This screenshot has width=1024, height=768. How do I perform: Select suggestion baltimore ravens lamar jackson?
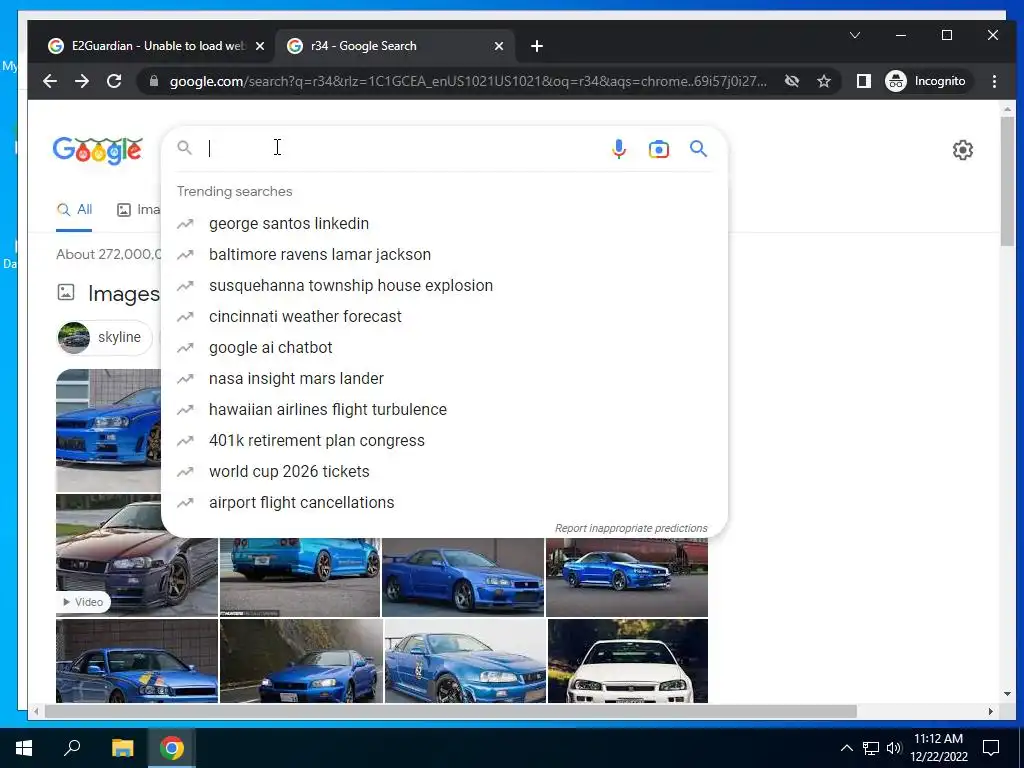(x=444, y=255)
